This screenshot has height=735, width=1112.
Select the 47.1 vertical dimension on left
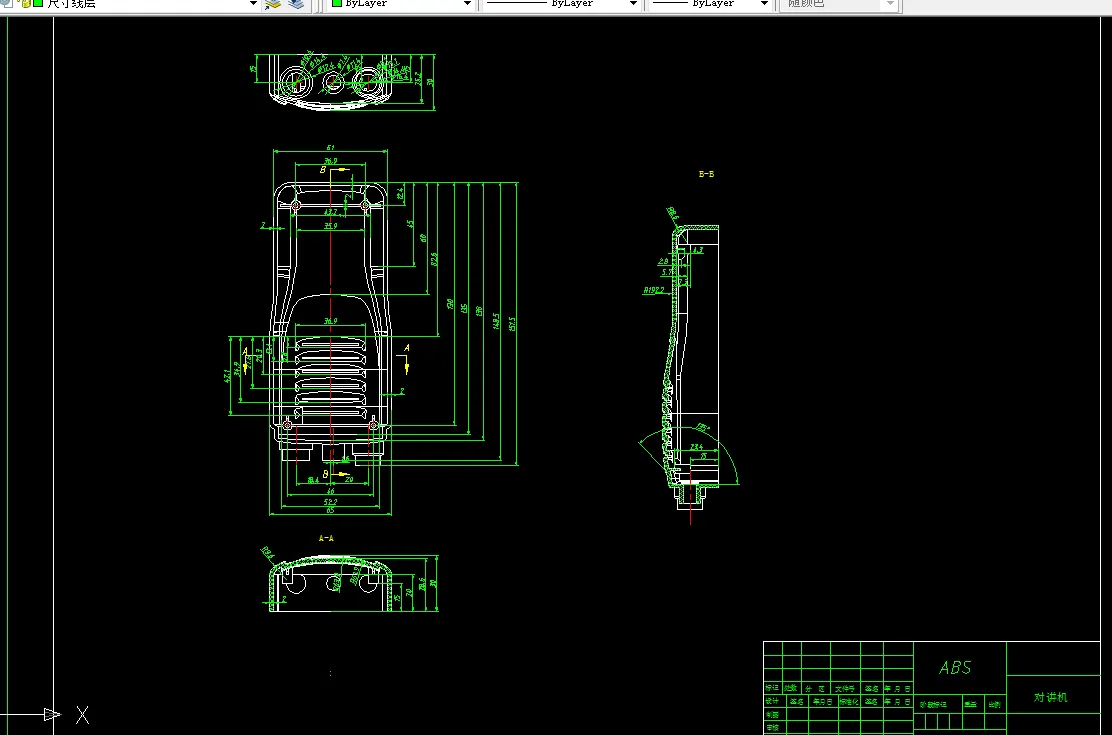coord(227,375)
